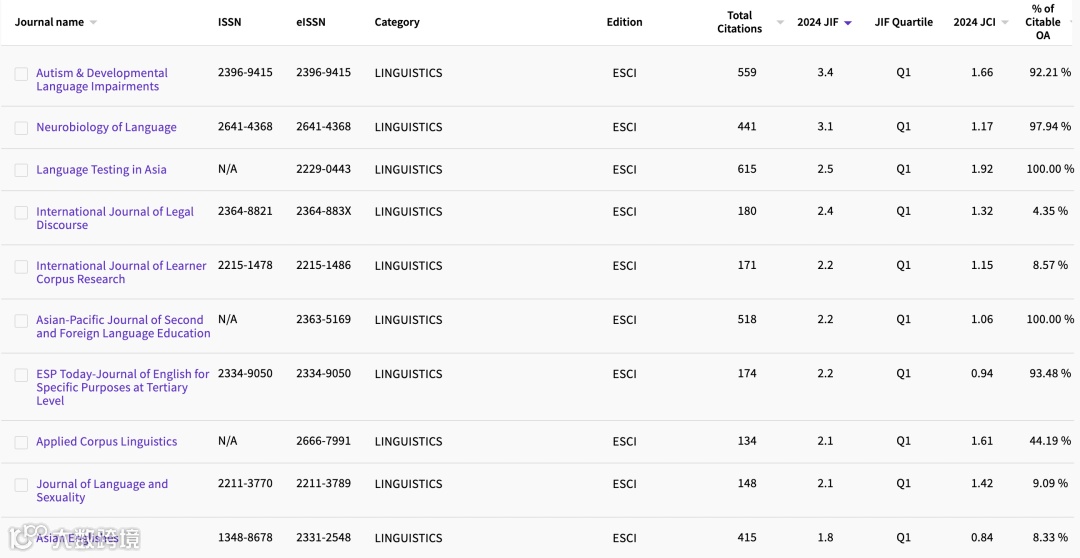Toggle checkbox for Journal of Language and Sexuality

[x=21, y=485]
